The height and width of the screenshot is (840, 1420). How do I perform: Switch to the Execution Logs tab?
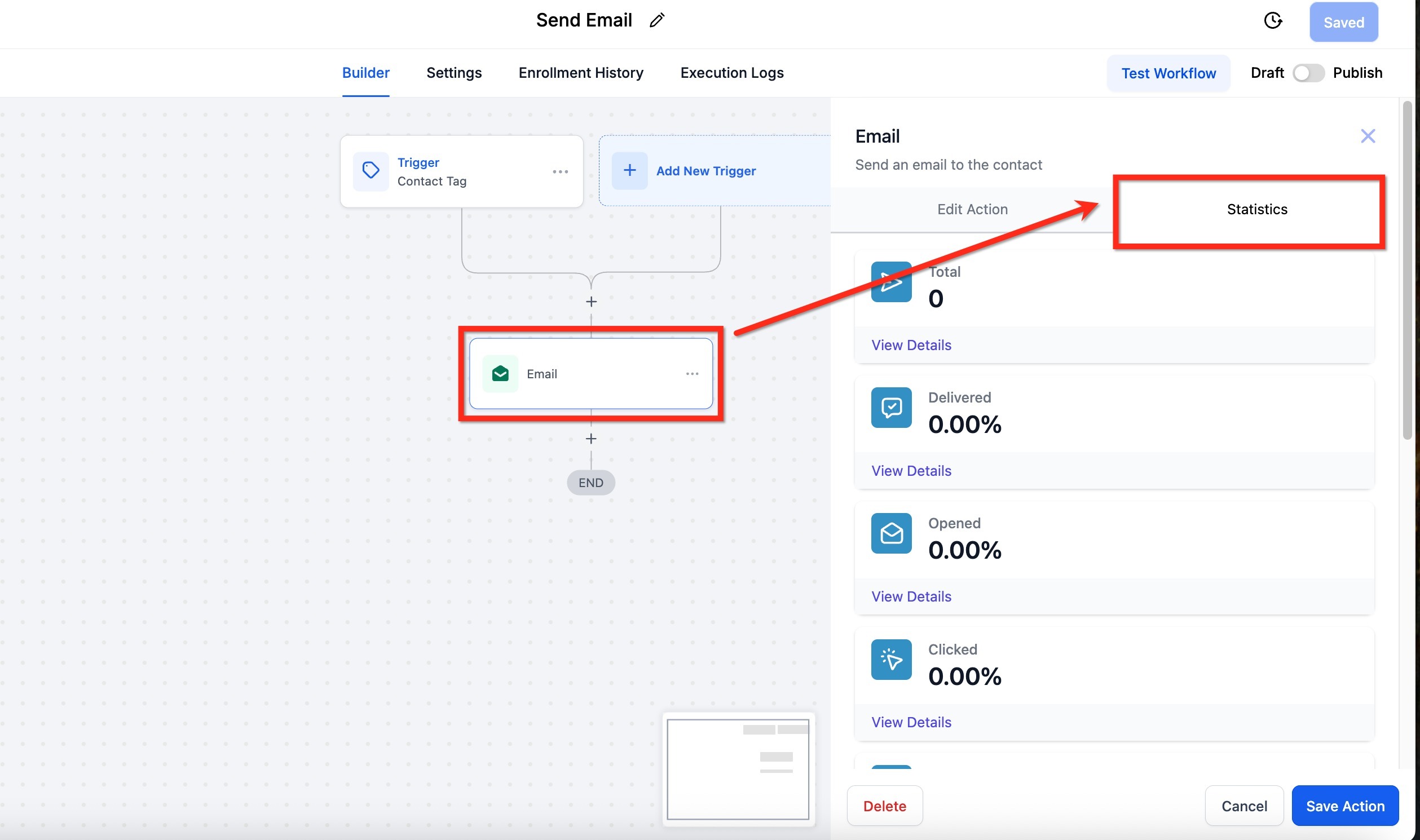click(731, 73)
